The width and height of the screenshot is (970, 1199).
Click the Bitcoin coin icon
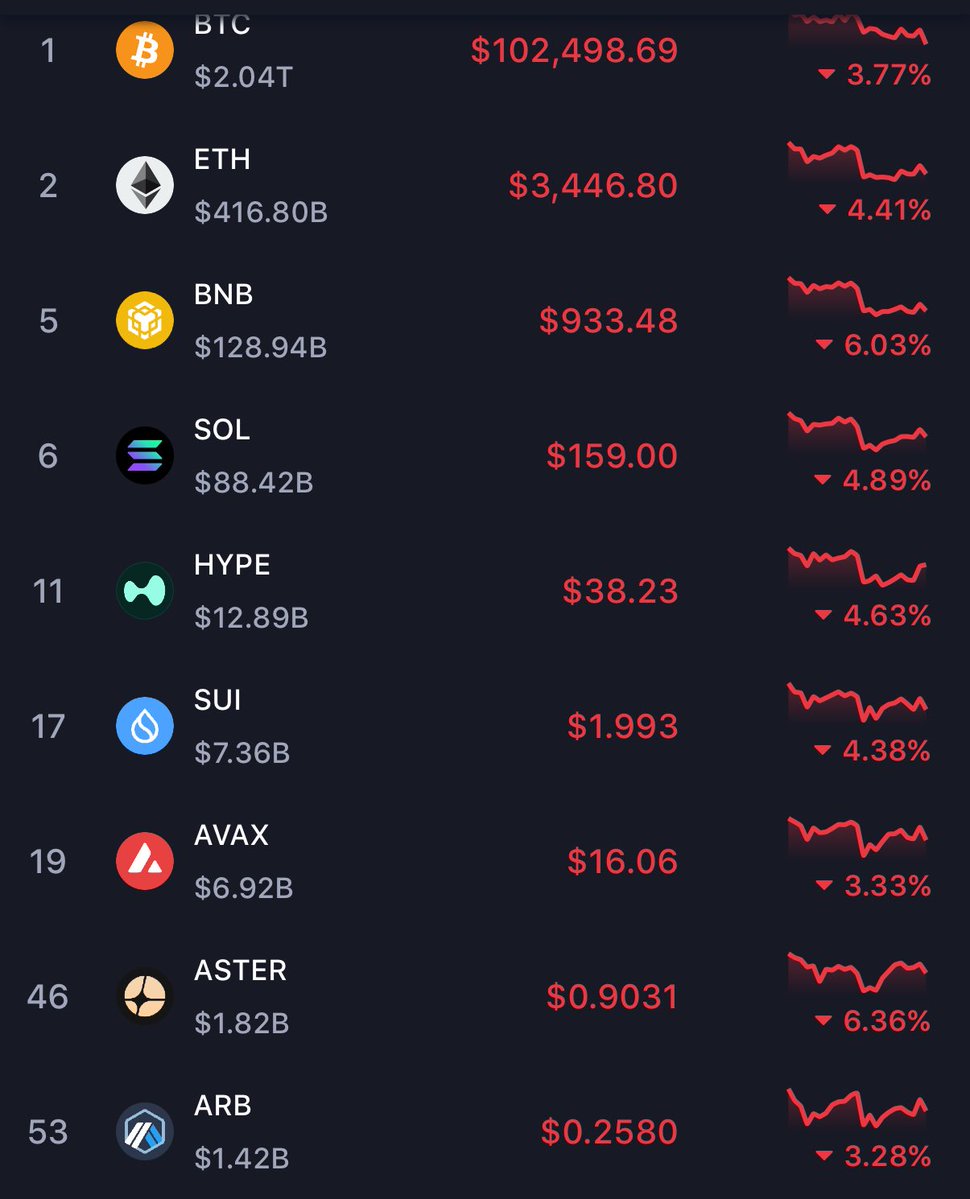(x=145, y=50)
